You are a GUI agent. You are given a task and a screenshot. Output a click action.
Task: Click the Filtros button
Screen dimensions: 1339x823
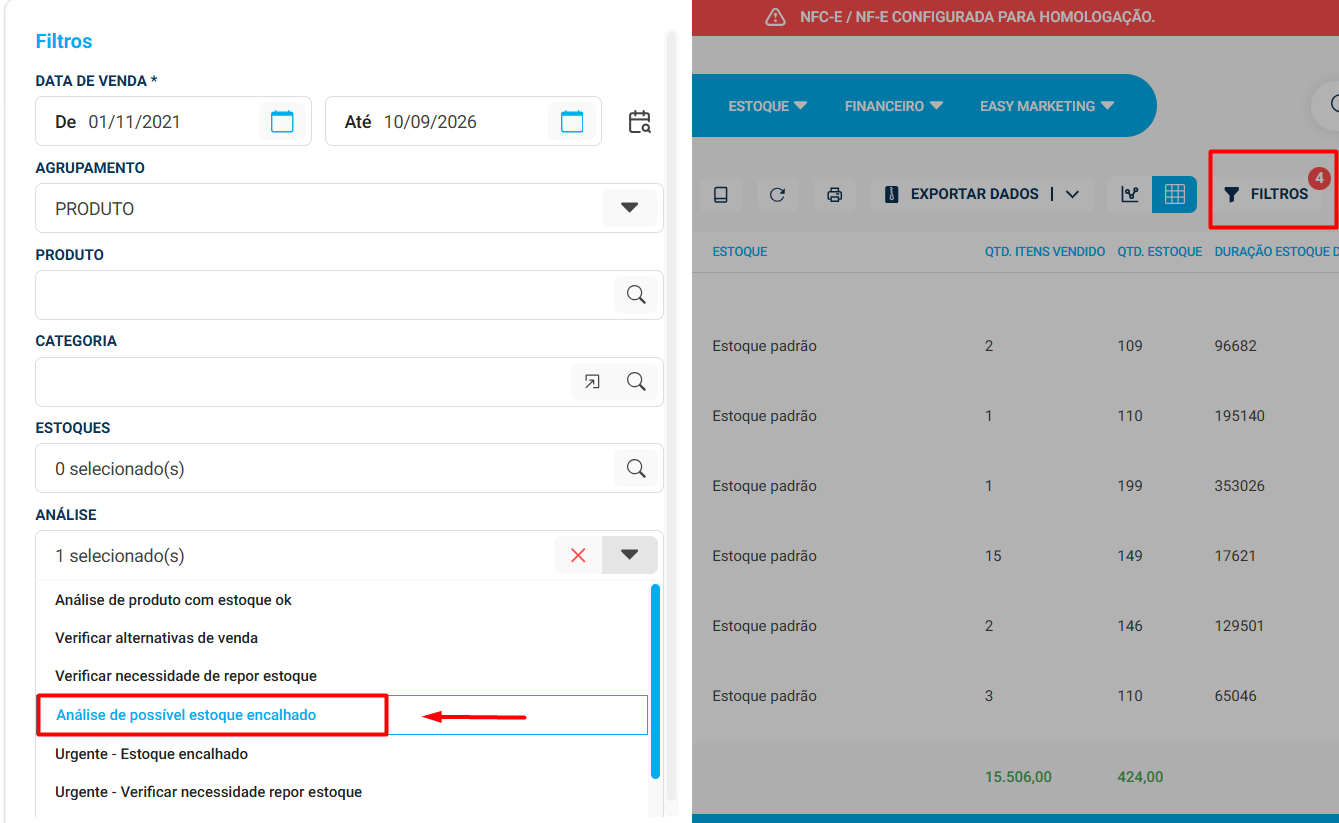click(1267, 194)
